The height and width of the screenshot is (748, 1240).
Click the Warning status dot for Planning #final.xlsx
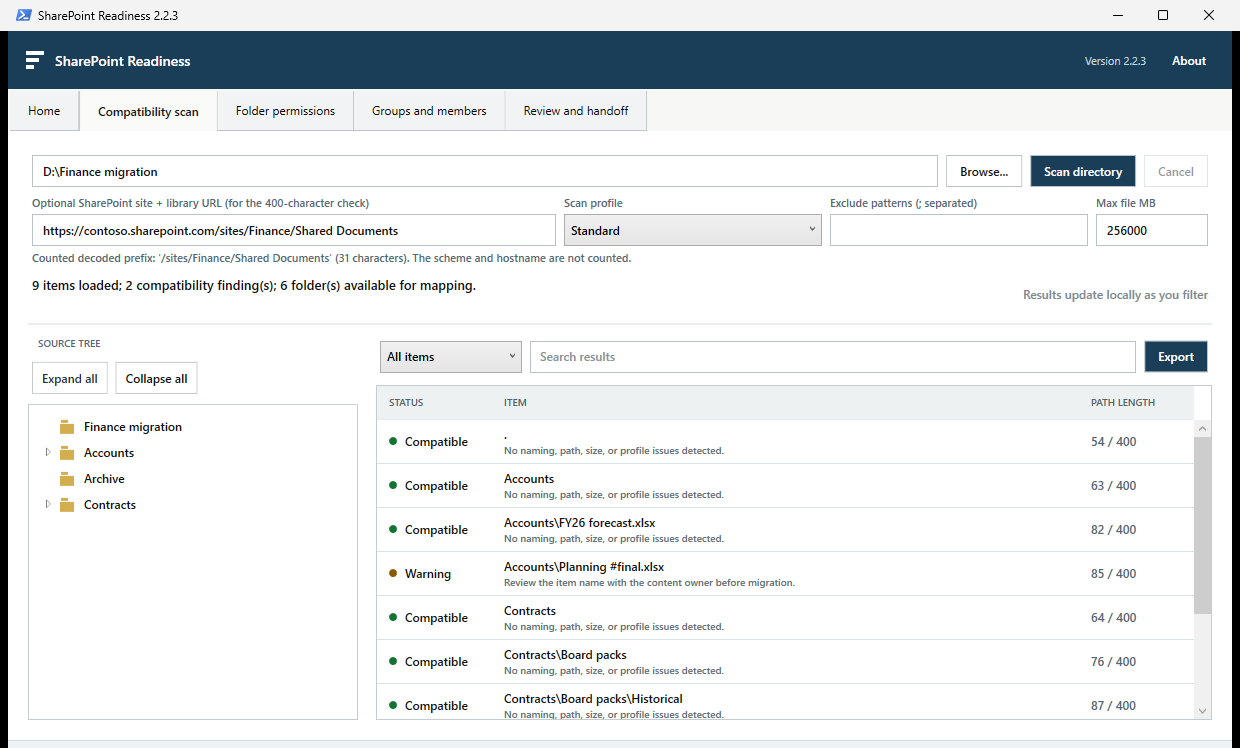pos(393,573)
